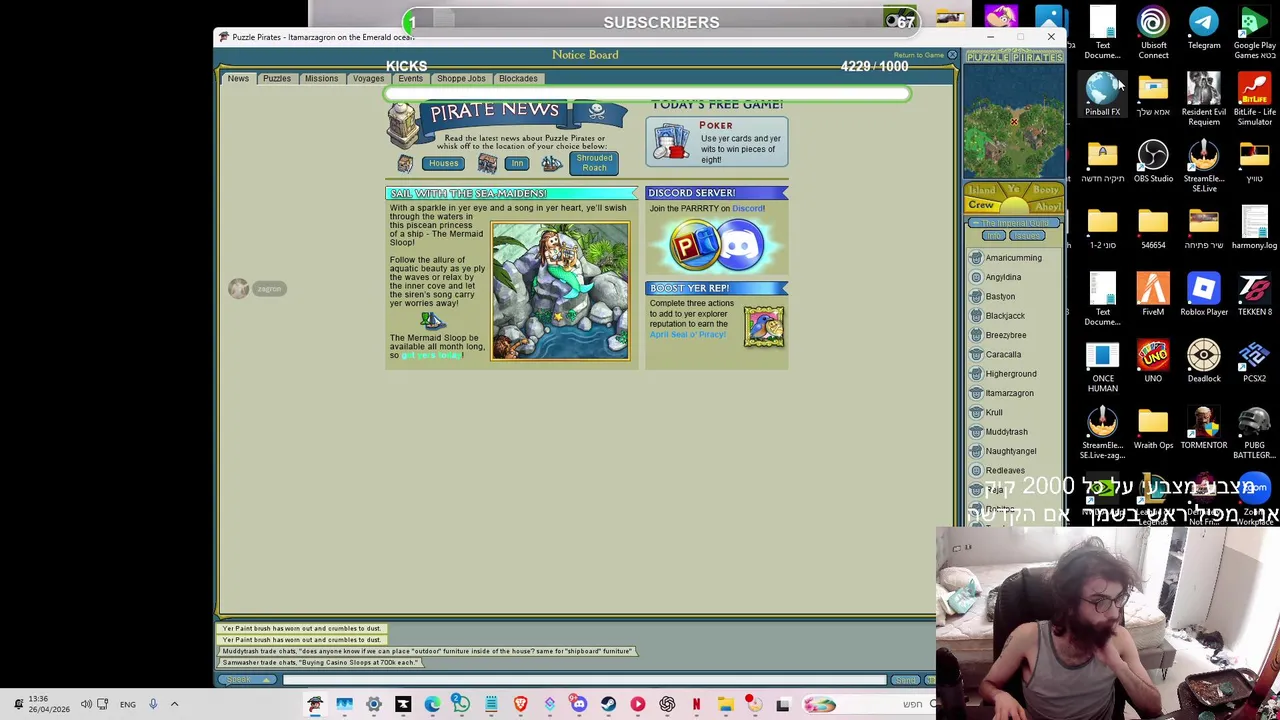Click the bird trophy portrait icon
Image resolution: width=1280 pixels, height=720 pixels.
pyautogui.click(x=763, y=326)
